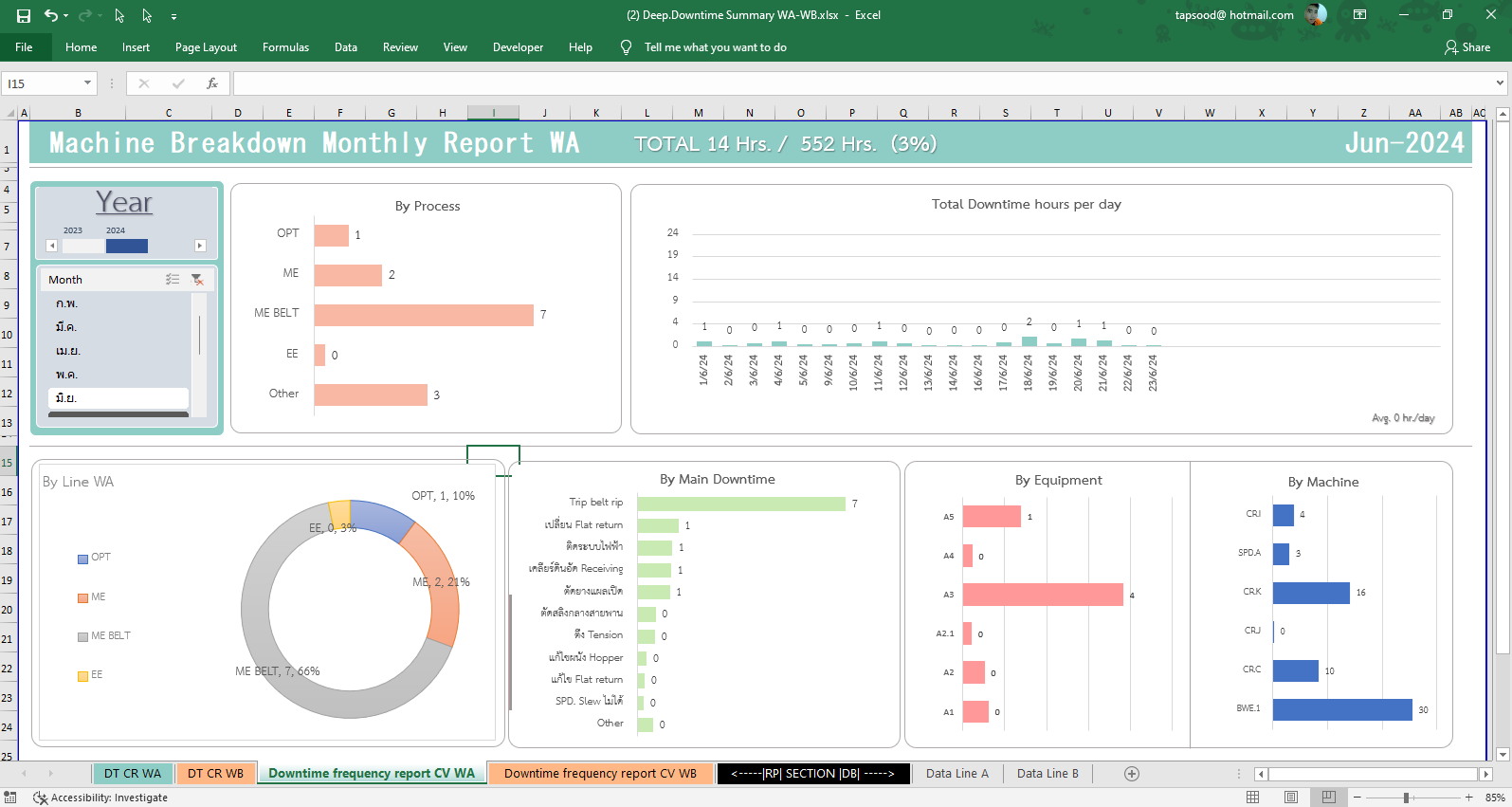The image size is (1512, 807).
Task: Add a new sheet with plus icon
Action: point(1131,774)
